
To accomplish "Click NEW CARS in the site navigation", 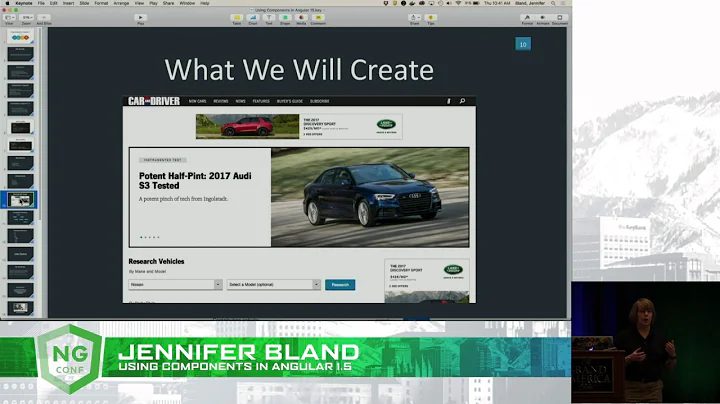I will [197, 101].
